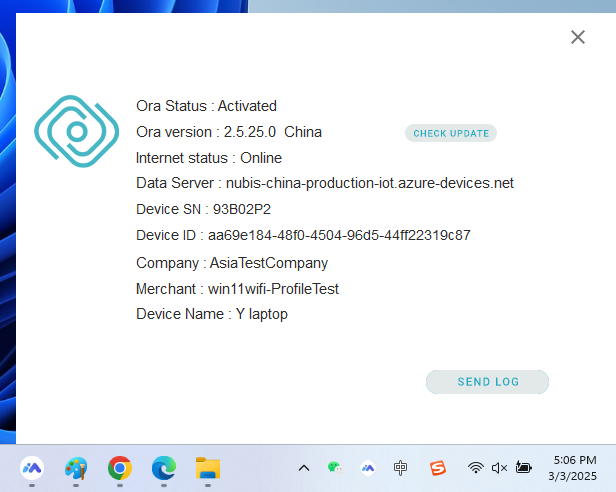Close the Ora info window

point(578,37)
